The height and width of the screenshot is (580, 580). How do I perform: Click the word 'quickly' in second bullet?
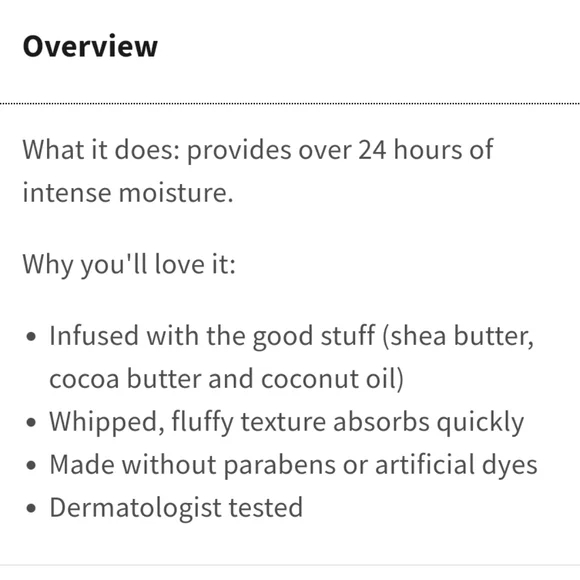pos(480,423)
